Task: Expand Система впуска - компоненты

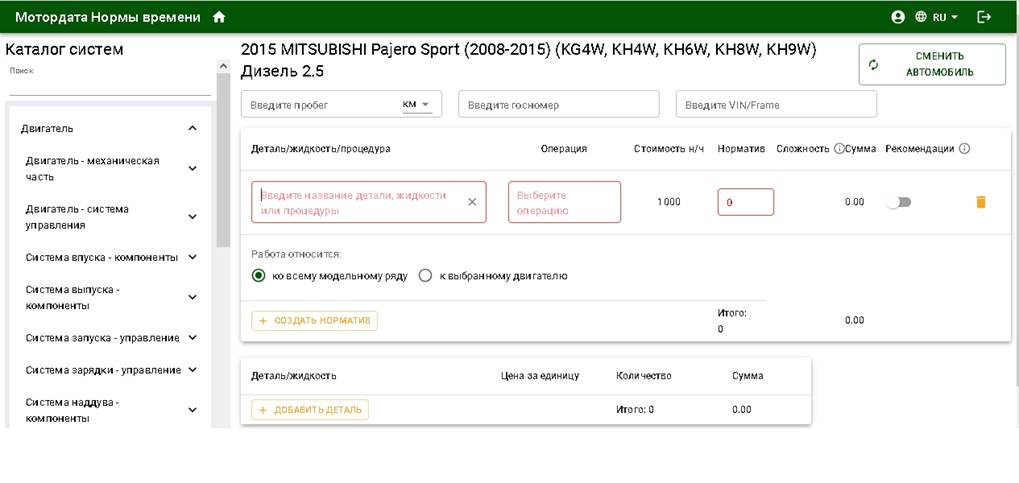Action: (x=192, y=257)
